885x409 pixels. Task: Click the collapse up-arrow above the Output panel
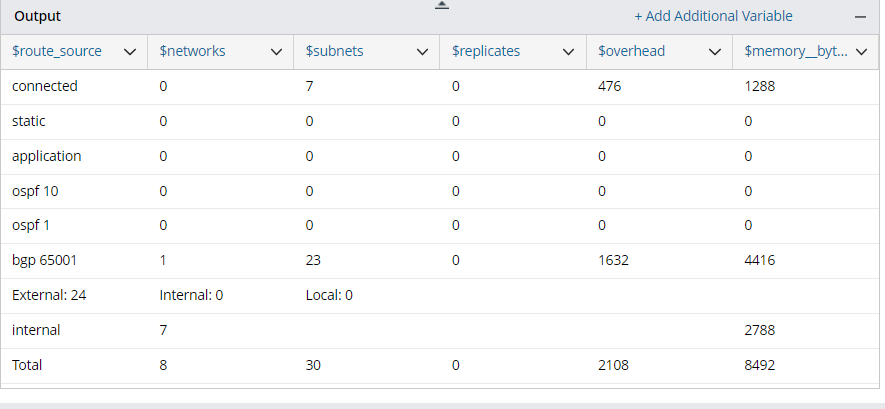[x=442, y=6]
